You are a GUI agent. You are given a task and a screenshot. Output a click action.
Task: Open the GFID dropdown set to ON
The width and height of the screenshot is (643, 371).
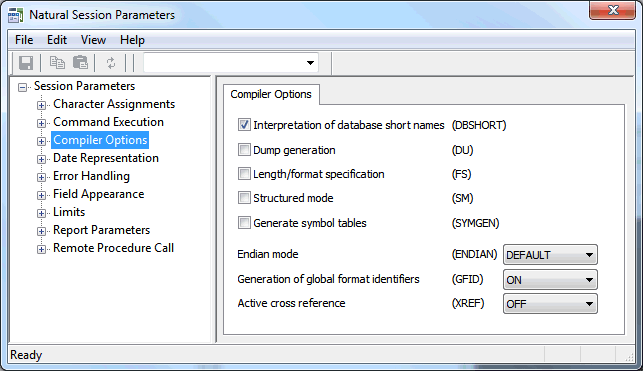tap(550, 280)
